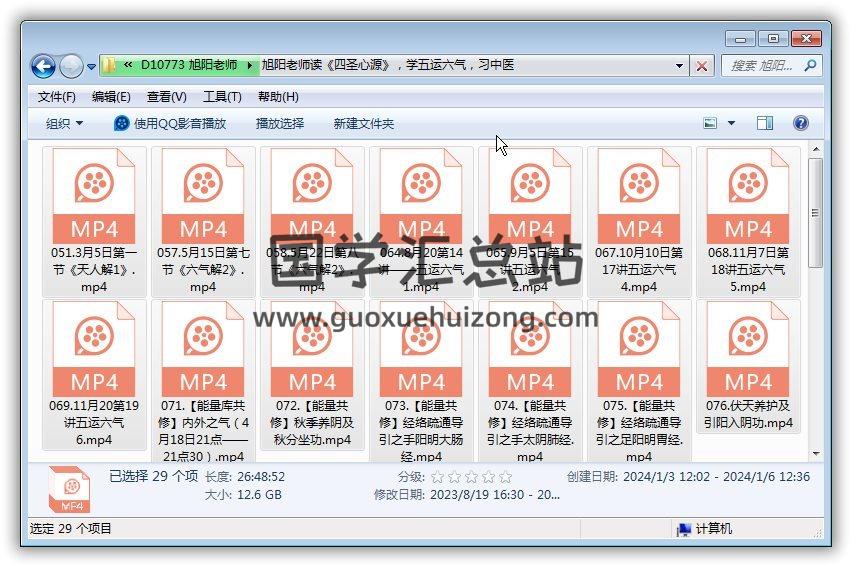Toggle the preview pane icon
The image size is (852, 567).
coord(765,123)
